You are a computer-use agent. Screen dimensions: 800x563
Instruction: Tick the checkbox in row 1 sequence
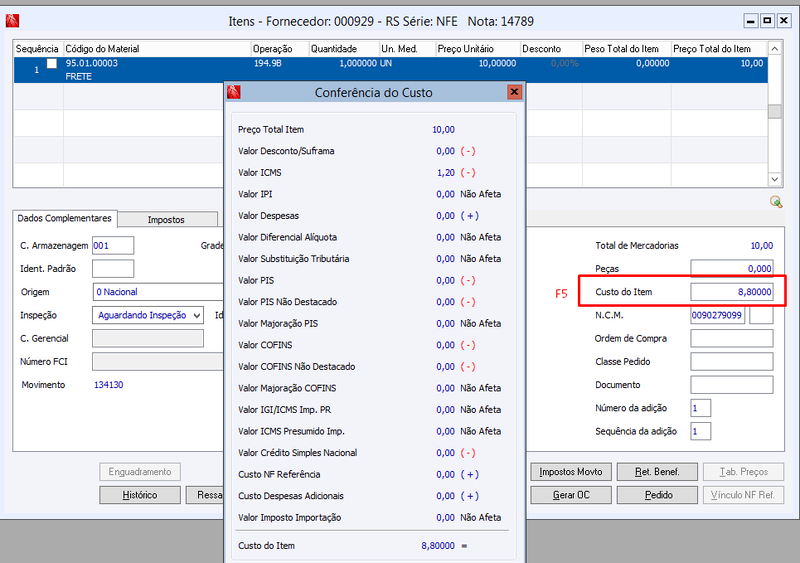click(x=52, y=63)
